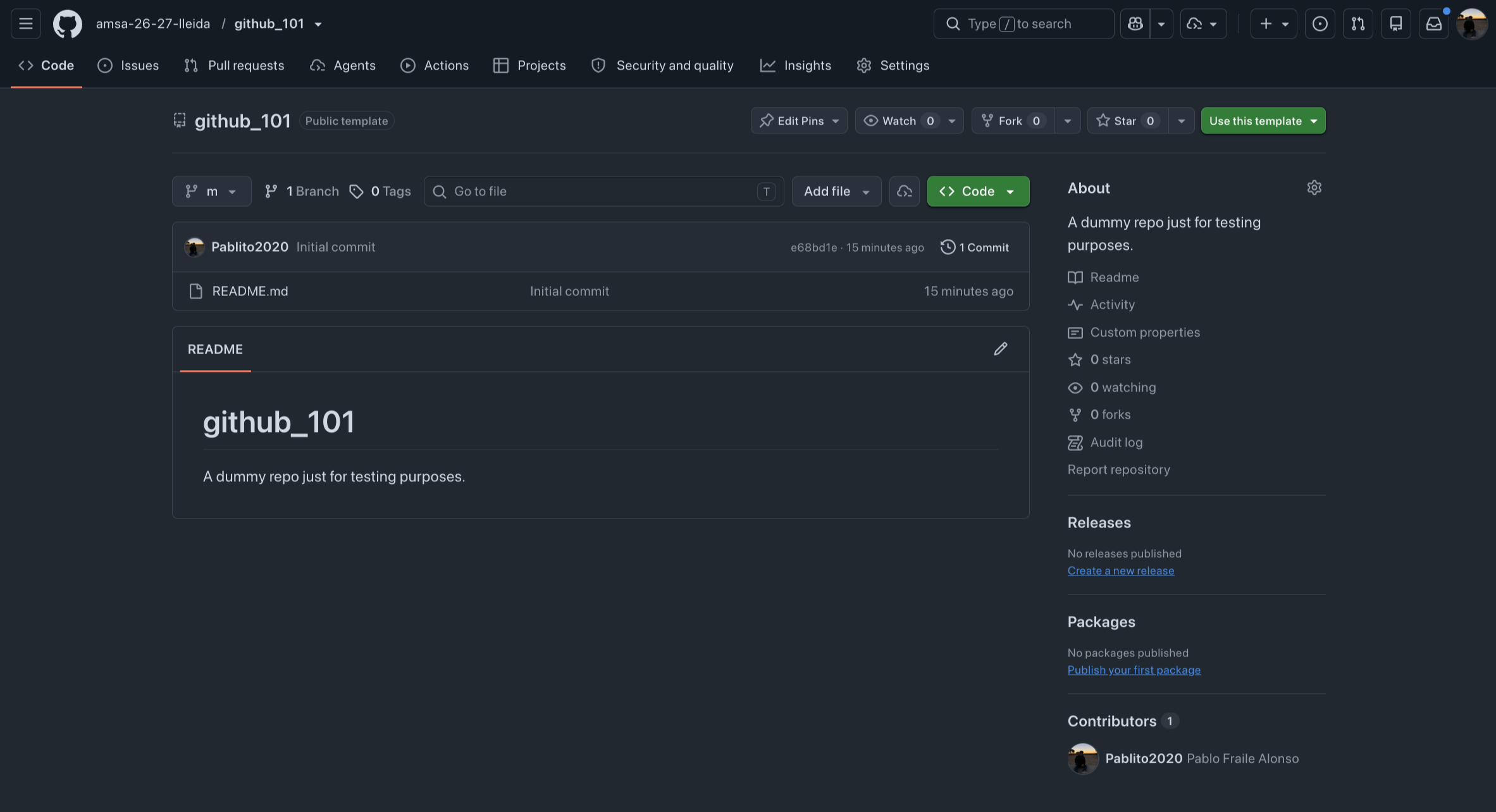This screenshot has height=812, width=1496.
Task: Edit the README with pencil icon
Action: coord(1001,349)
